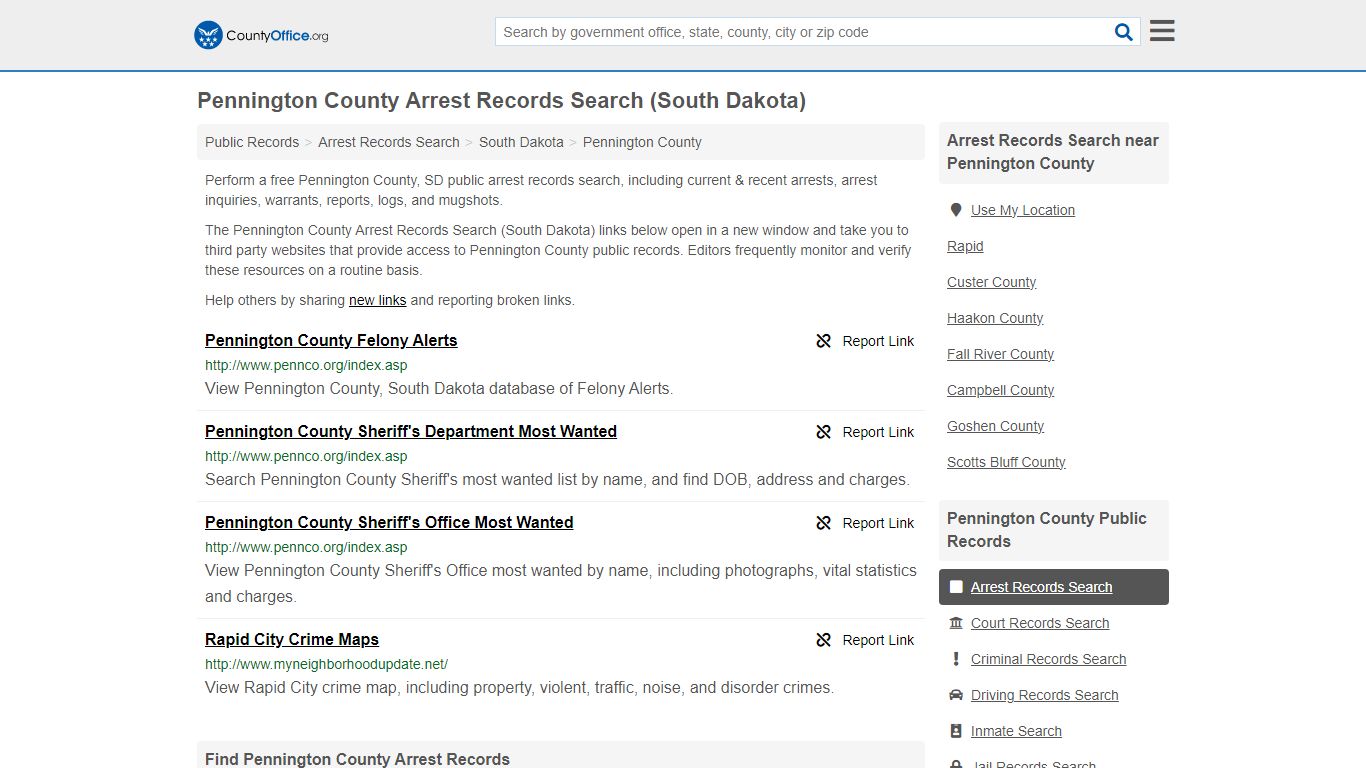Select Court Records Search in sidebar

pyautogui.click(x=1040, y=623)
